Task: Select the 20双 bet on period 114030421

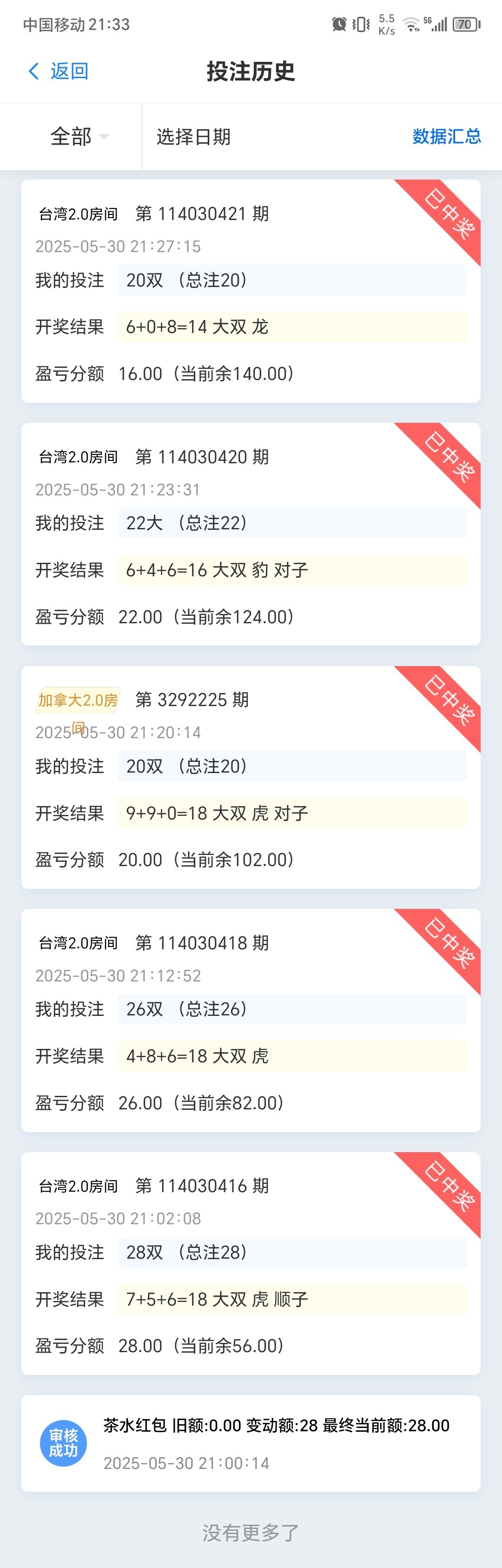Action: pyautogui.click(x=292, y=280)
